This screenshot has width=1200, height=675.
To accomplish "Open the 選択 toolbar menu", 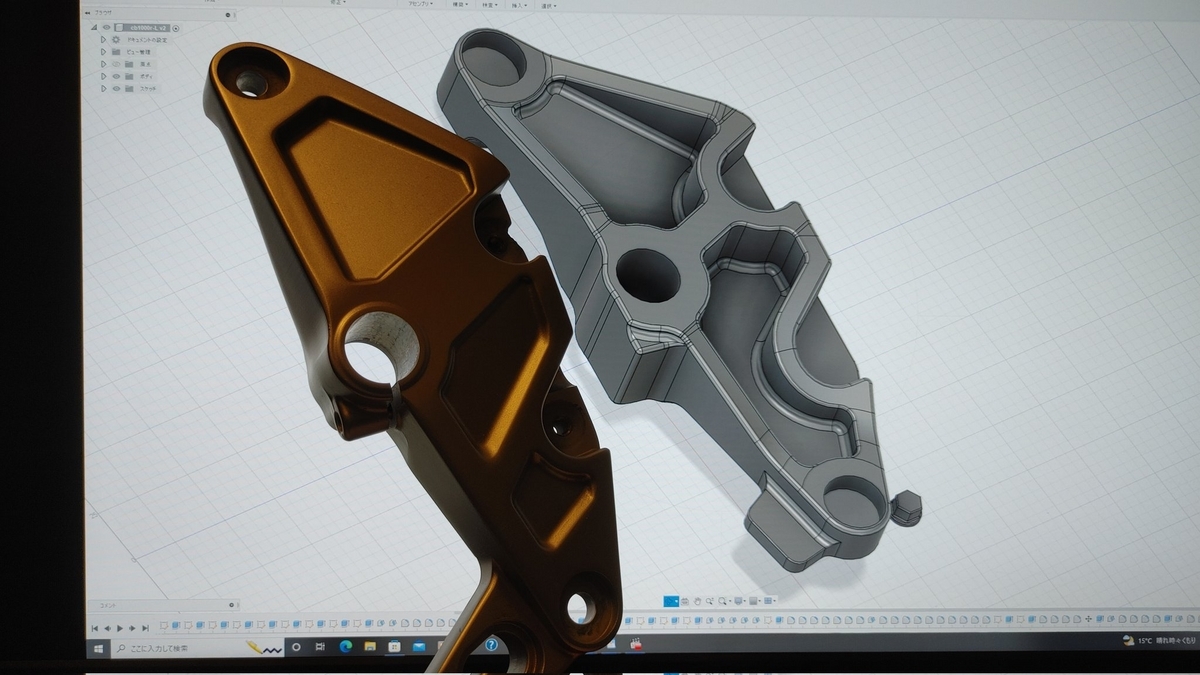I will (549, 5).
